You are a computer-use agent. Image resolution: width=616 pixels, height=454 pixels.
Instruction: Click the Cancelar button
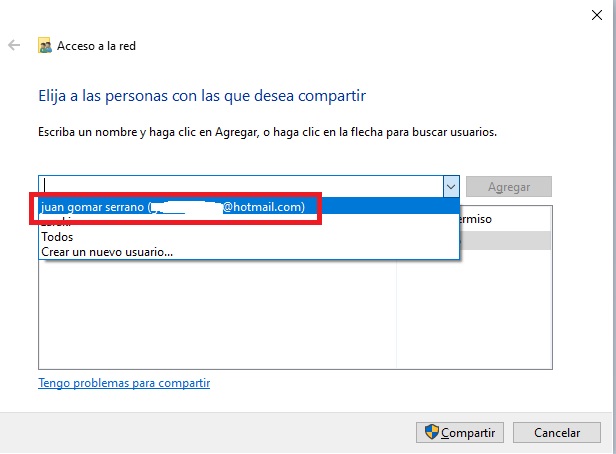tap(557, 433)
